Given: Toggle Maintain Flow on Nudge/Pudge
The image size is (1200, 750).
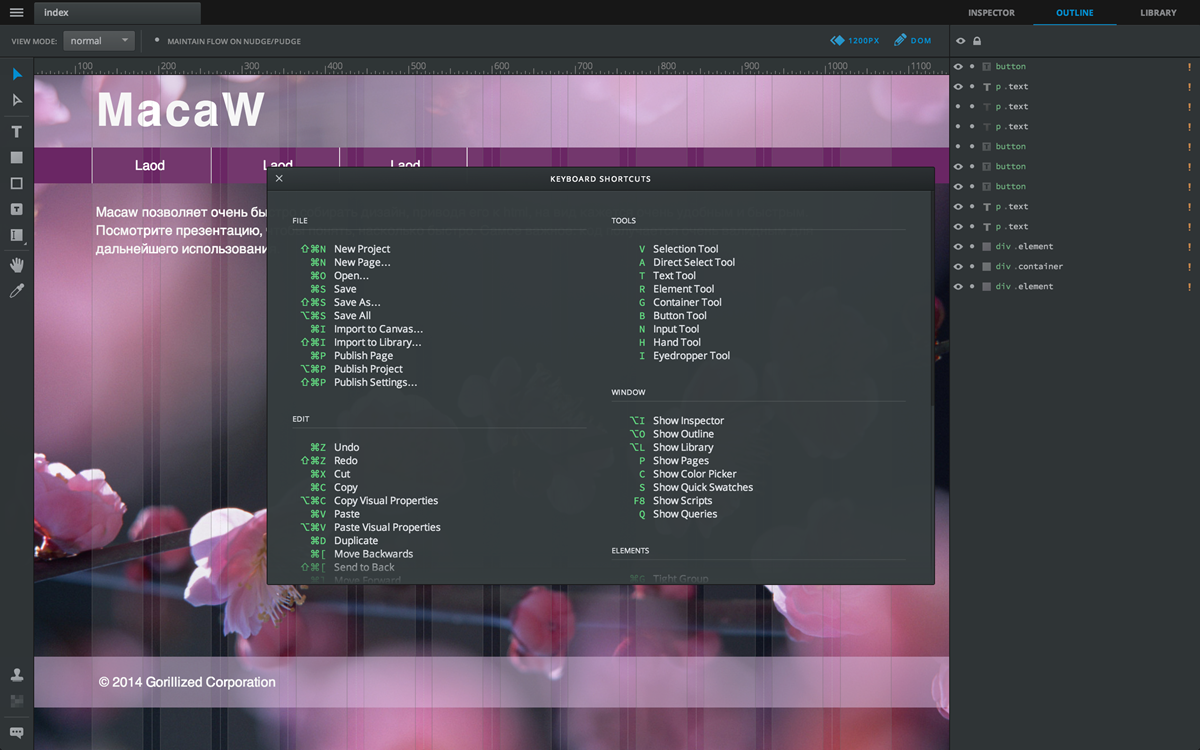Looking at the screenshot, I should (x=157, y=41).
